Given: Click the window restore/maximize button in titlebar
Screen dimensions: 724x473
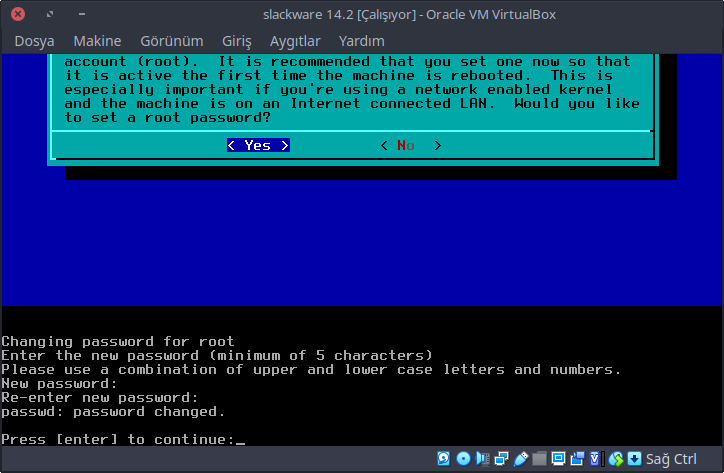Looking at the screenshot, I should (x=50, y=14).
